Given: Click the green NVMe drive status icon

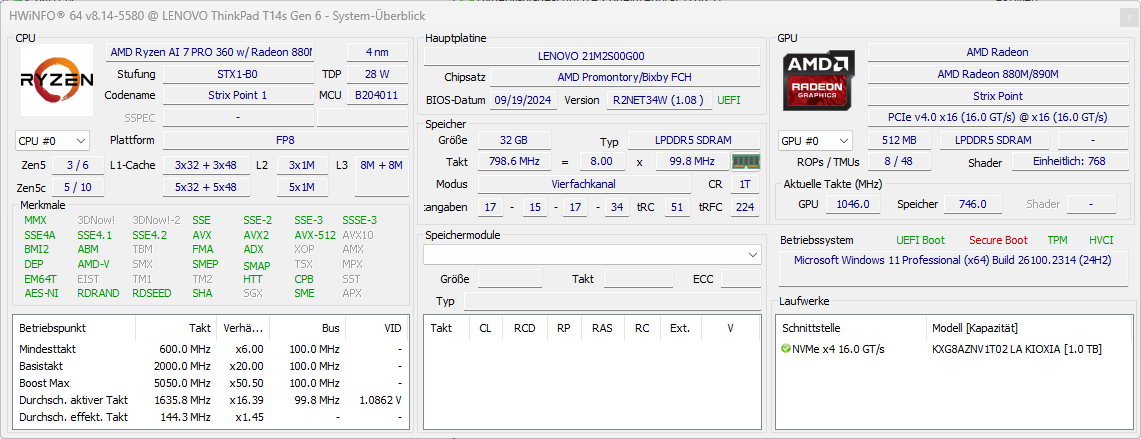Looking at the screenshot, I should click(785, 349).
